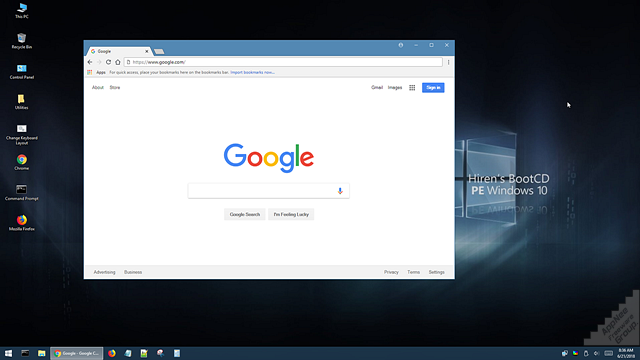Open the Store link on Google
Viewport: 640px width, 360px height.
tap(115, 87)
